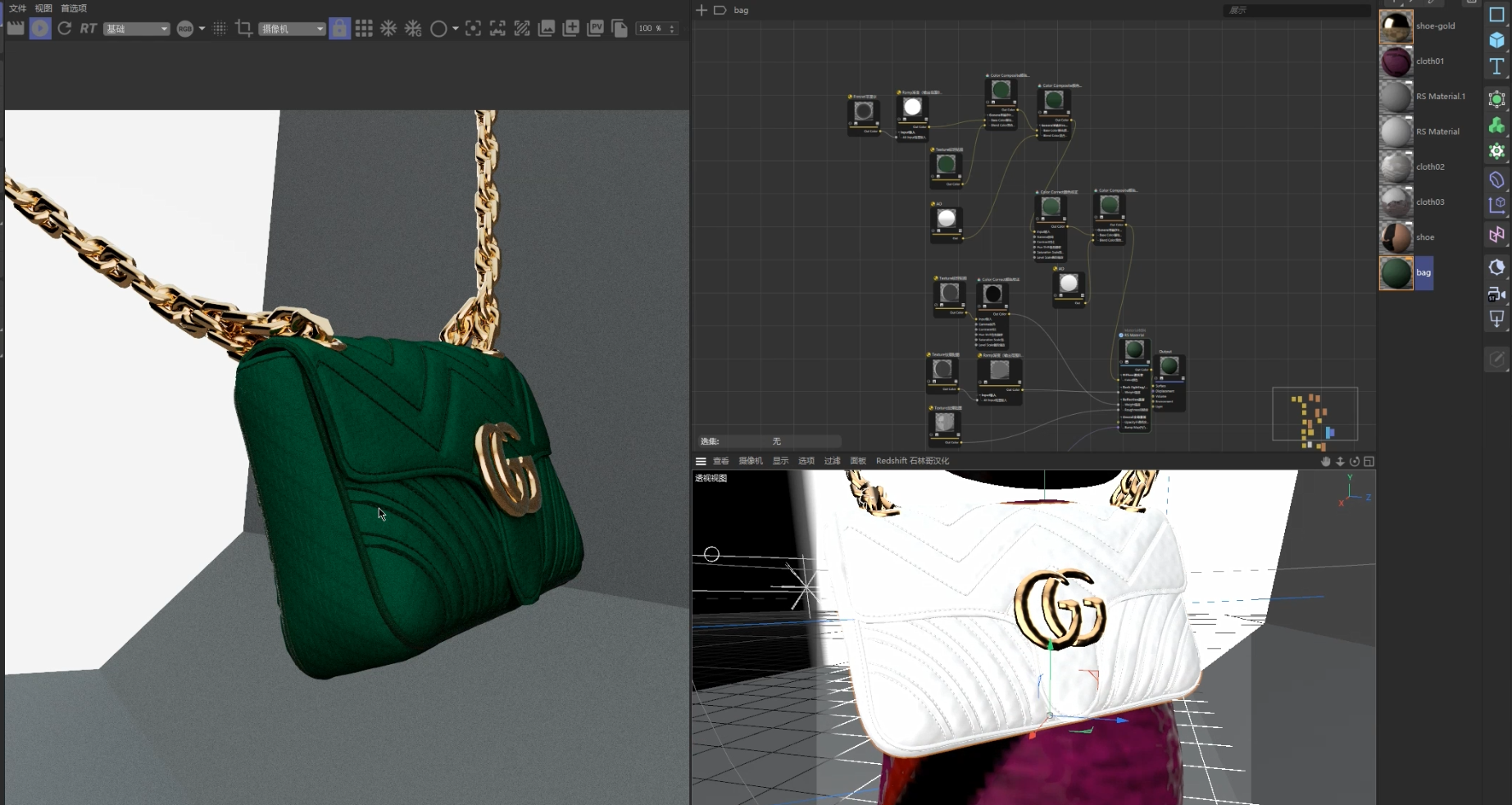Click the square outline icon in sidebar
Screen dimensions: 1512x805
click(x=1496, y=15)
